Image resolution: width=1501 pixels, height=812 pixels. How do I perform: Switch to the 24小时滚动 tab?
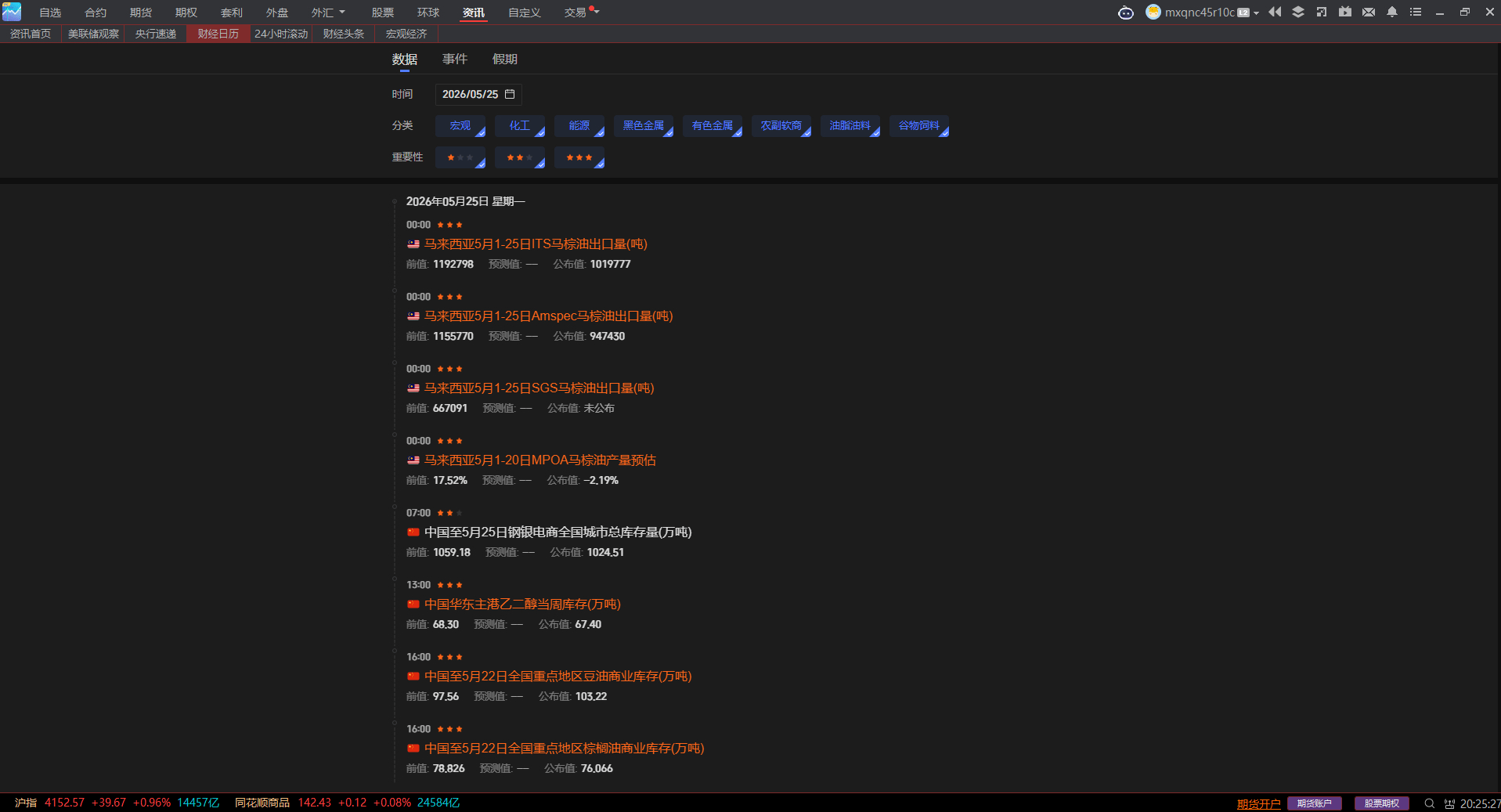pyautogui.click(x=281, y=34)
